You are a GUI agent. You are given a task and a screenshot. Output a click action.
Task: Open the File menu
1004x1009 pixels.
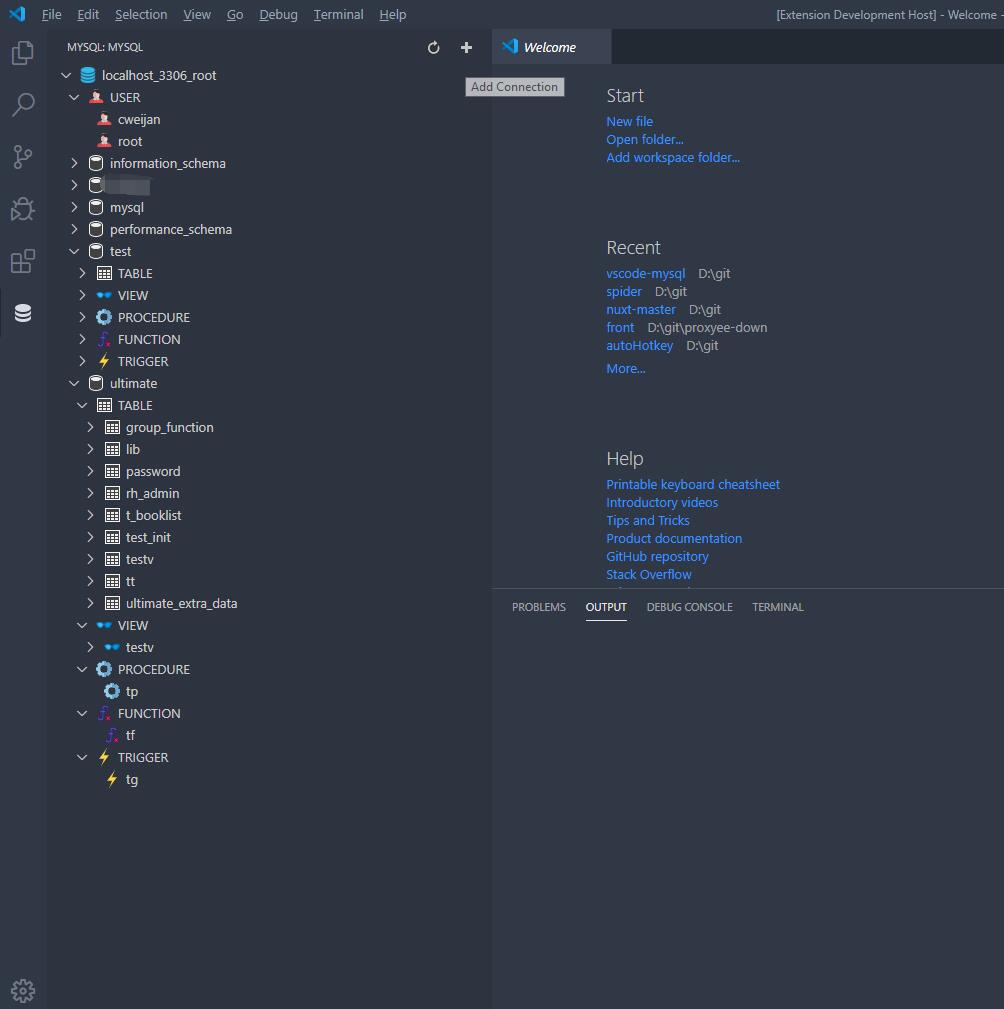[x=51, y=14]
